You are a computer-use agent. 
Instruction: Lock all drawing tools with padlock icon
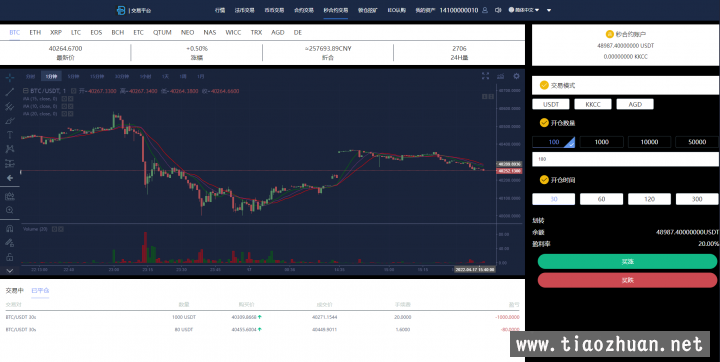click(10, 257)
